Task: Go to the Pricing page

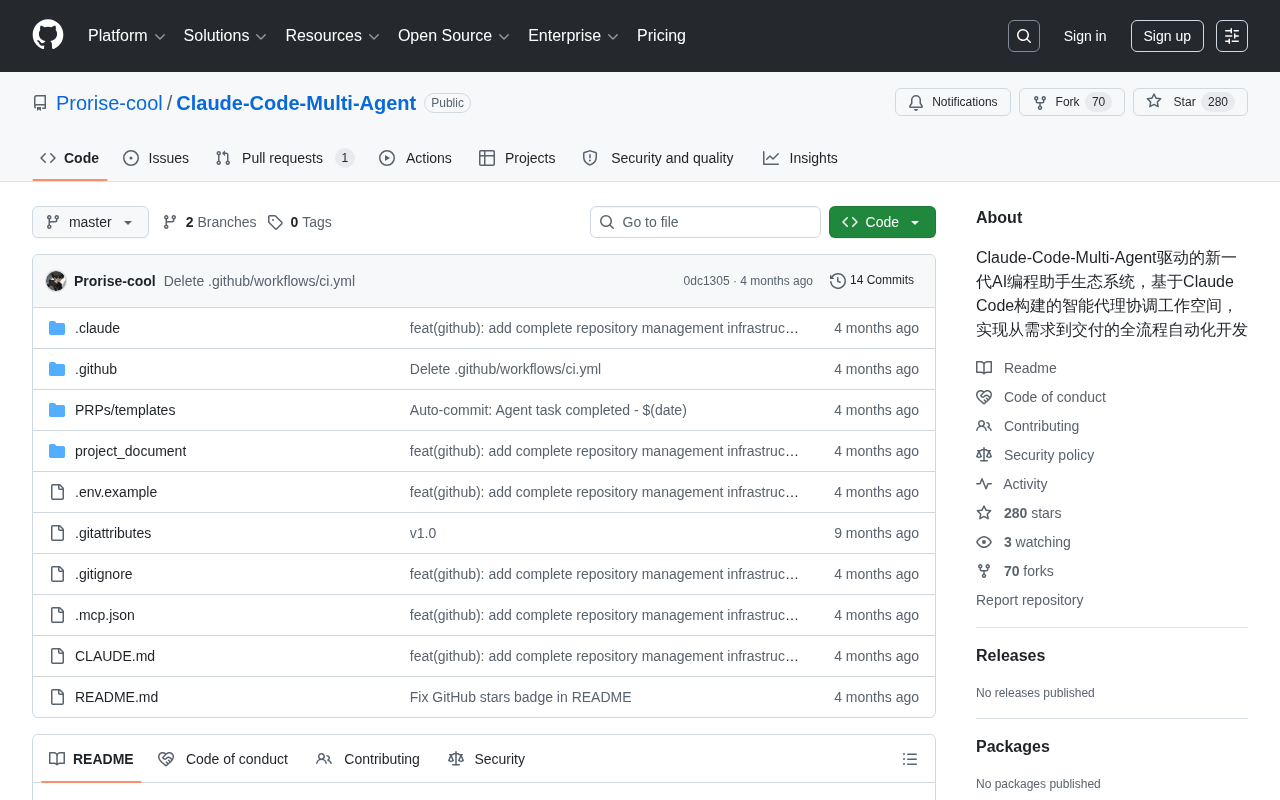Action: [x=661, y=36]
